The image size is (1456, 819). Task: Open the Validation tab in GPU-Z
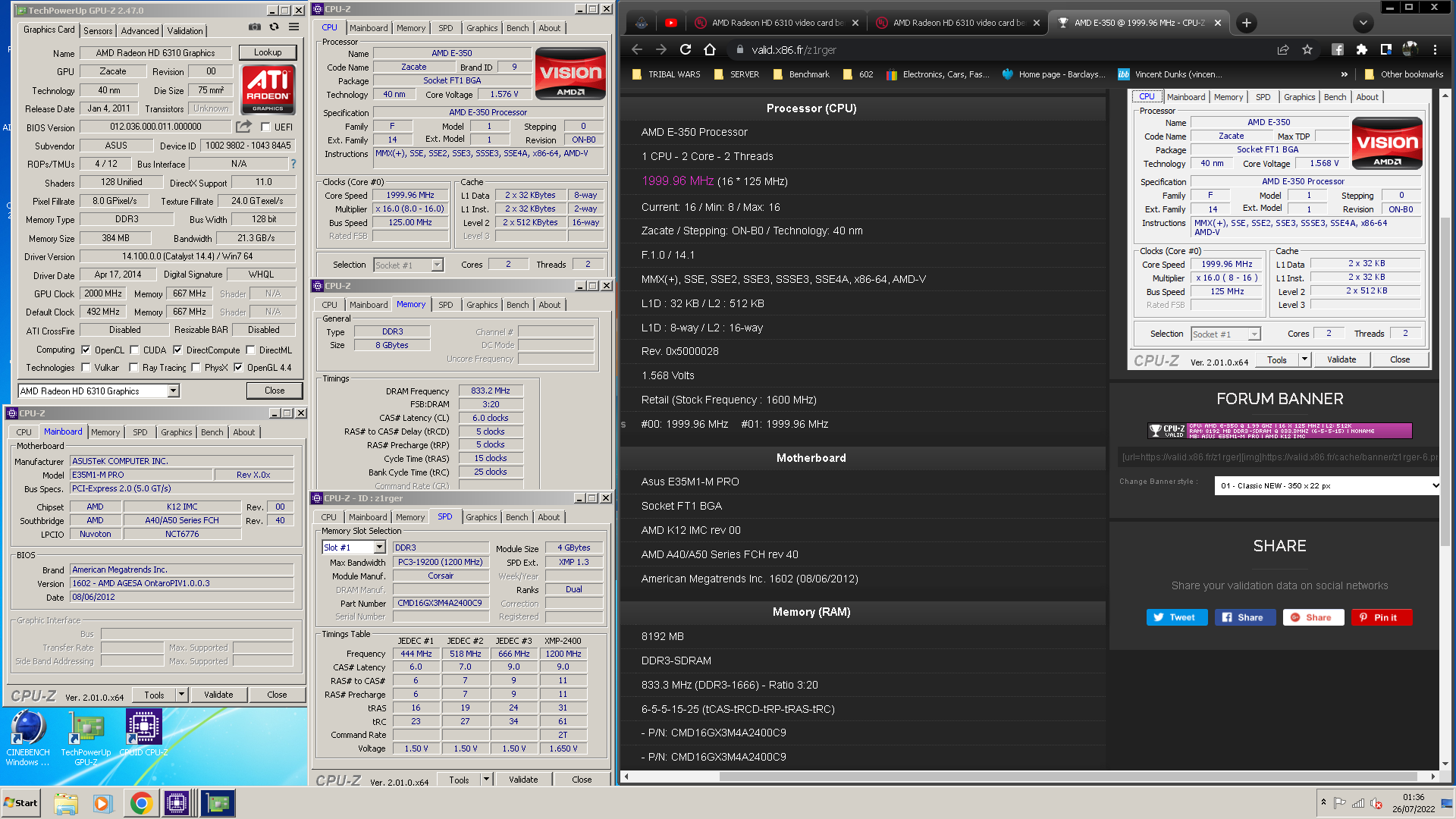click(x=185, y=31)
